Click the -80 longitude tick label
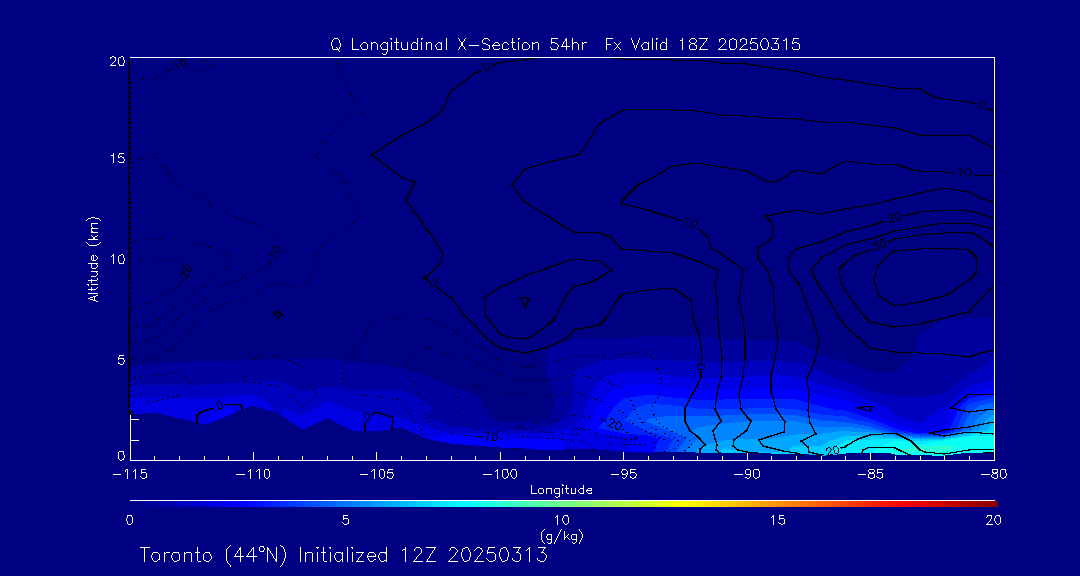 point(993,475)
